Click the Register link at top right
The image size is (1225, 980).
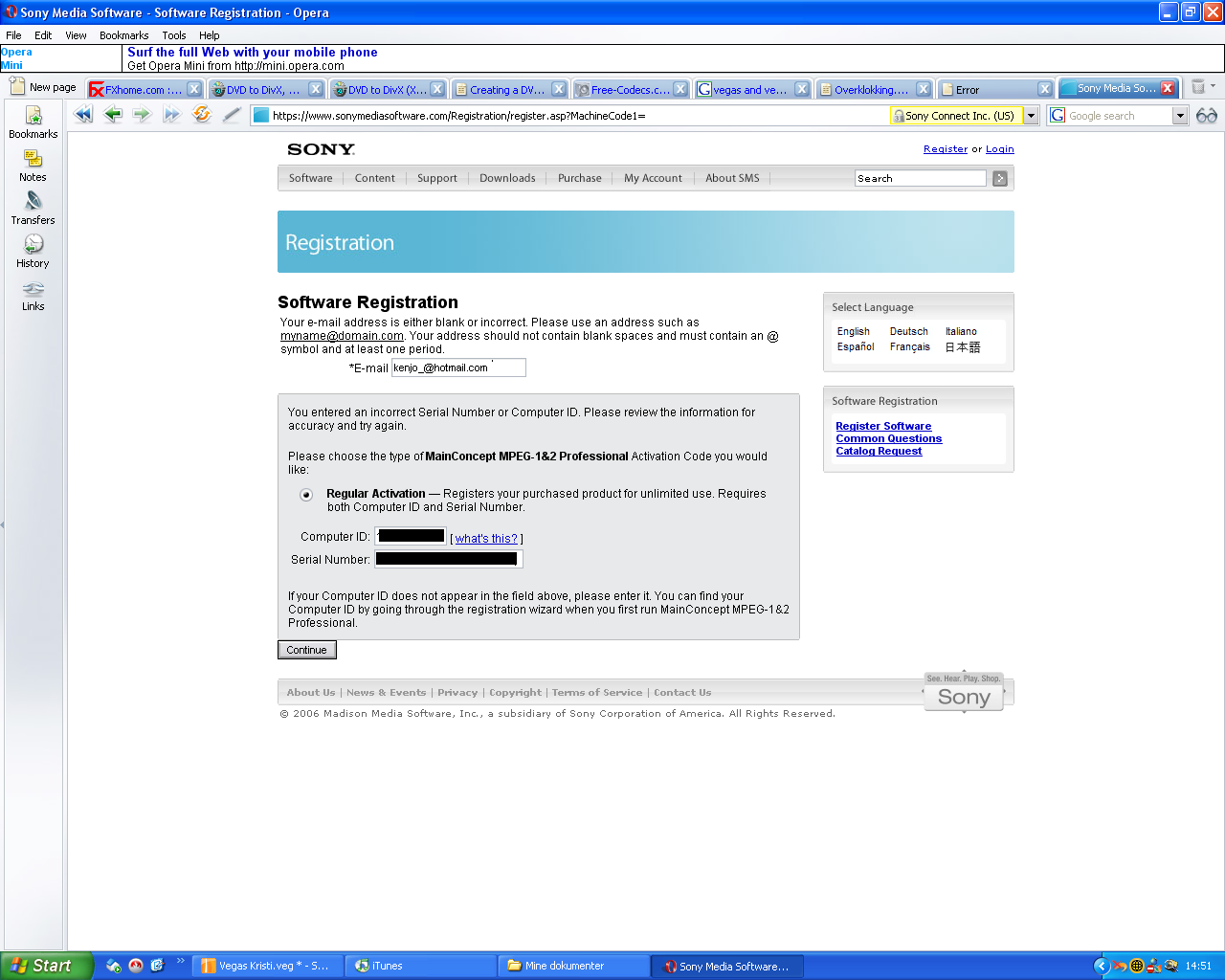946,149
